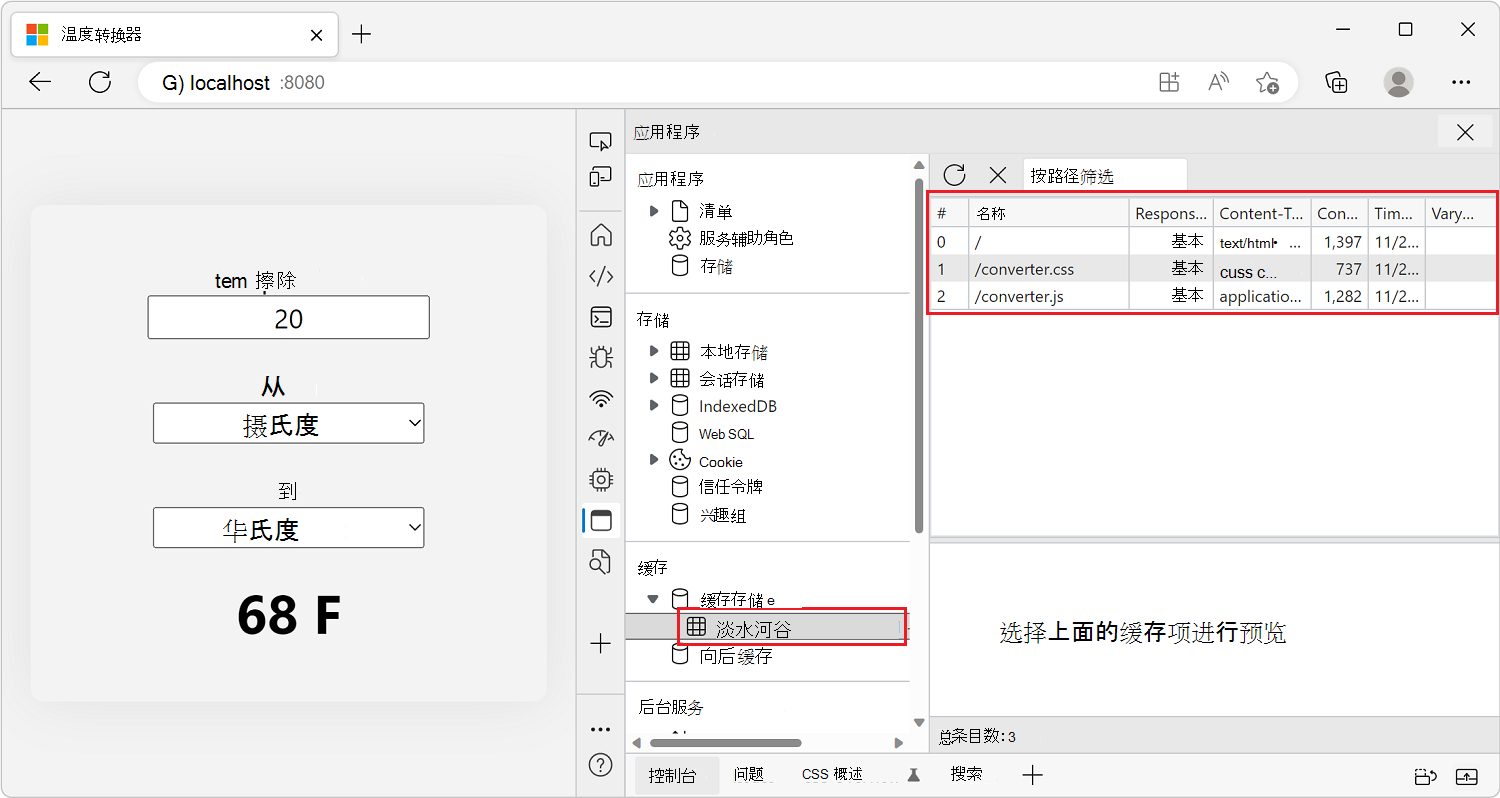Click the read aloud icon
This screenshot has height=798, width=1500.
1218,82
